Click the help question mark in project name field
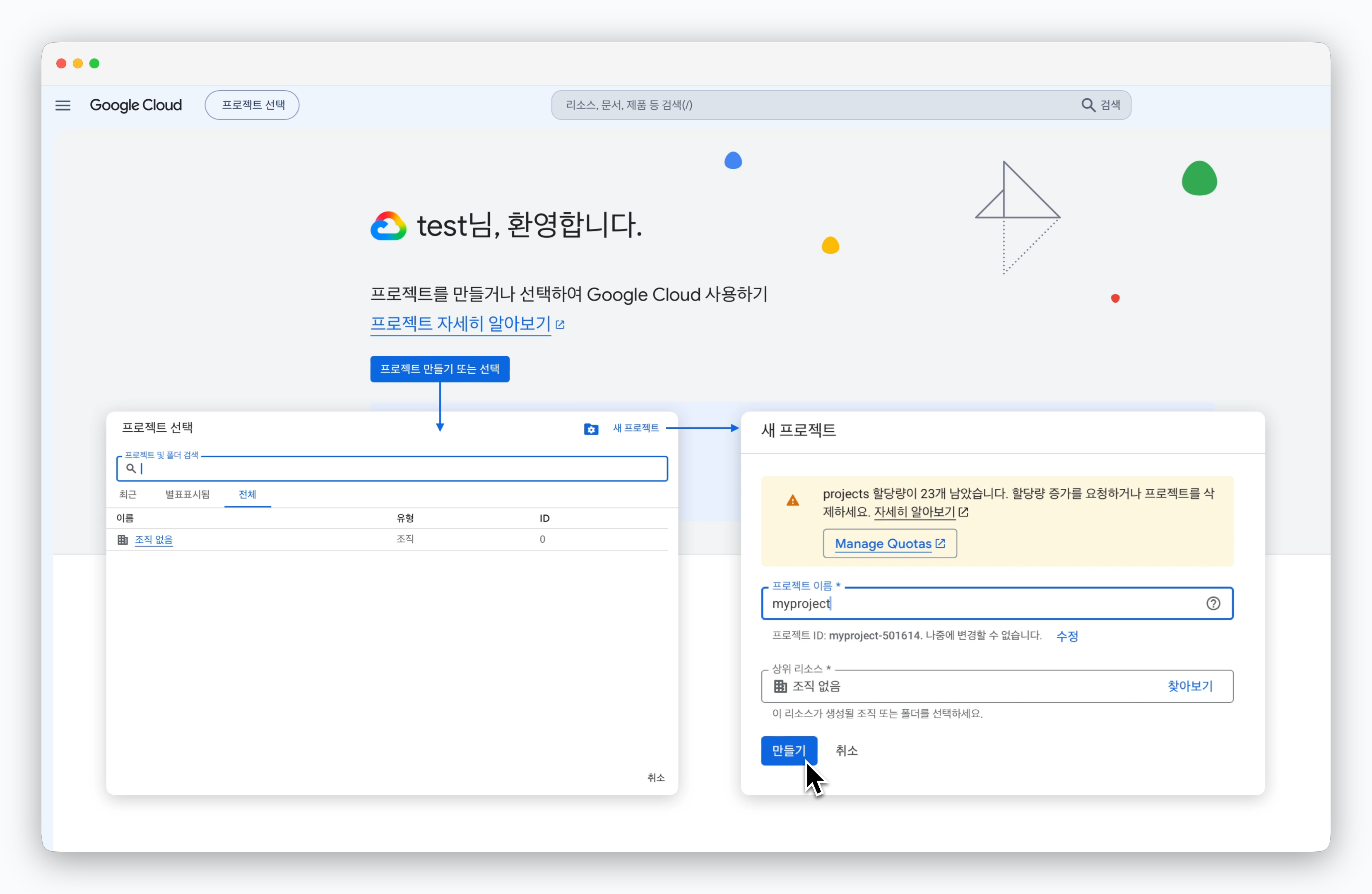Viewport: 1372px width, 894px height. 1213,603
